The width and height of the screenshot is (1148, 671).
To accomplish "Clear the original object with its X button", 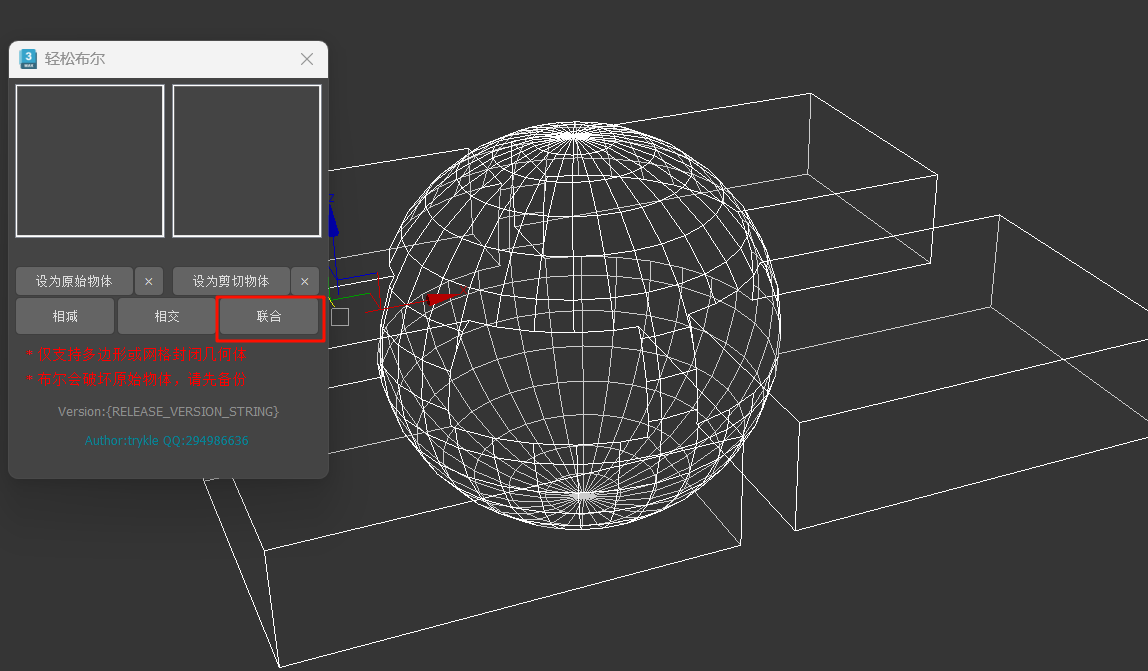I will pos(149,281).
